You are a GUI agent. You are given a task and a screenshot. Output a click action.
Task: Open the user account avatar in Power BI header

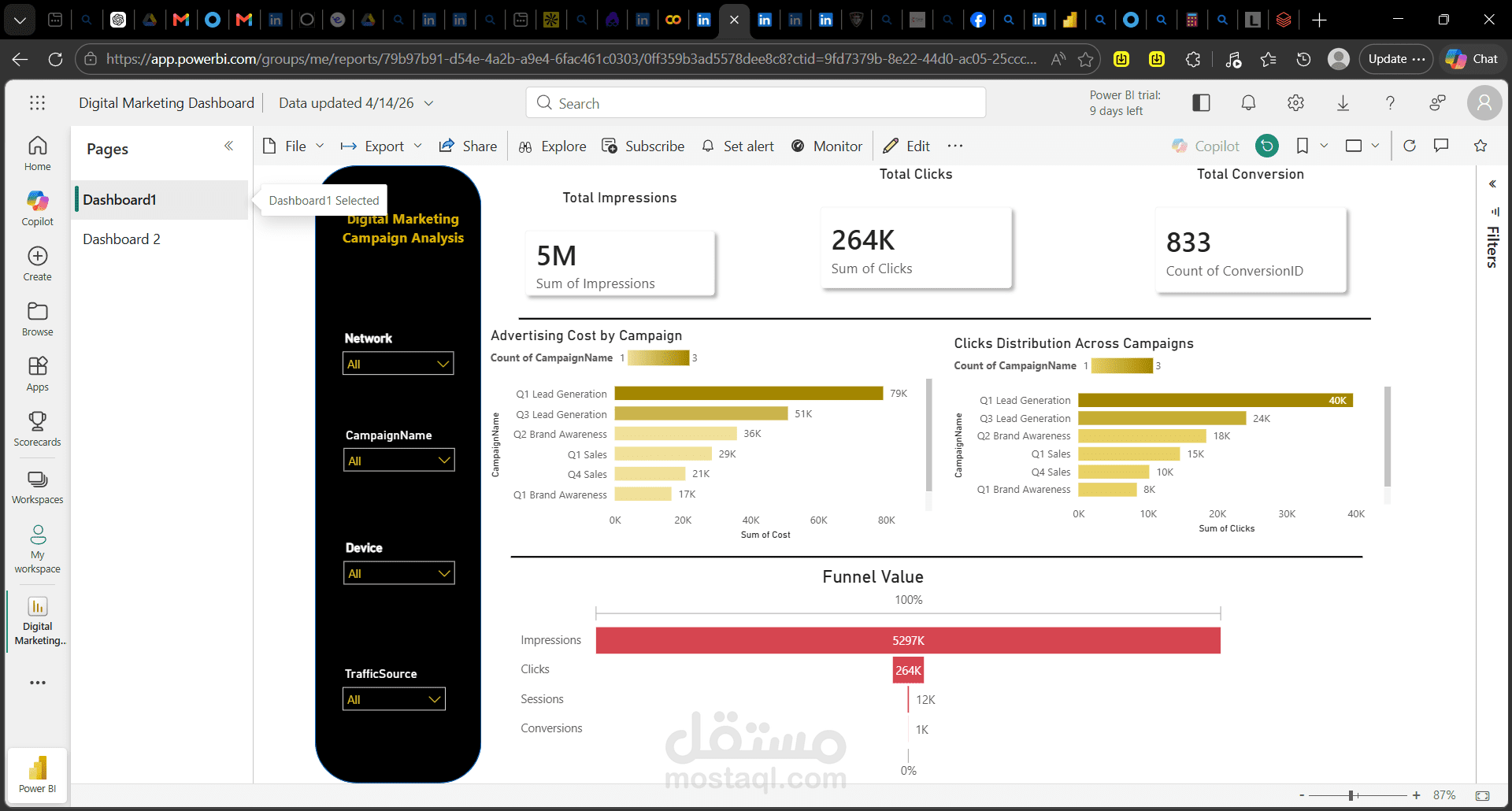(1484, 103)
